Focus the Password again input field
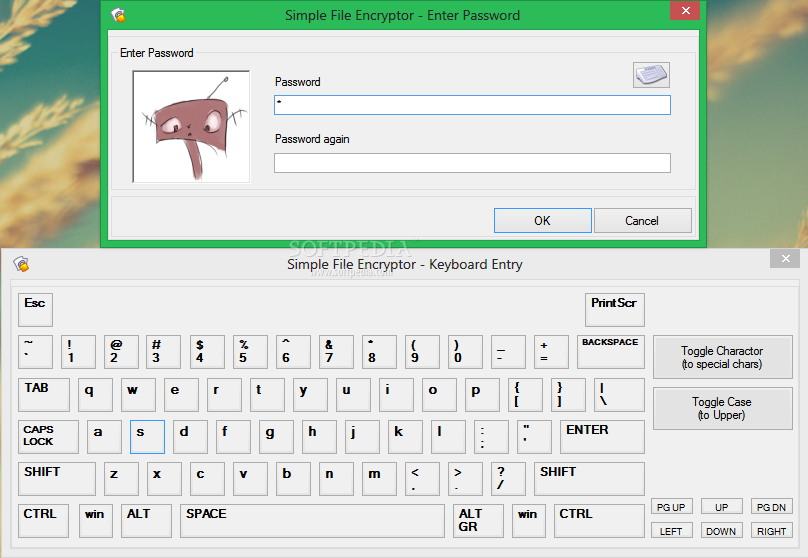The image size is (808, 558). click(472, 163)
